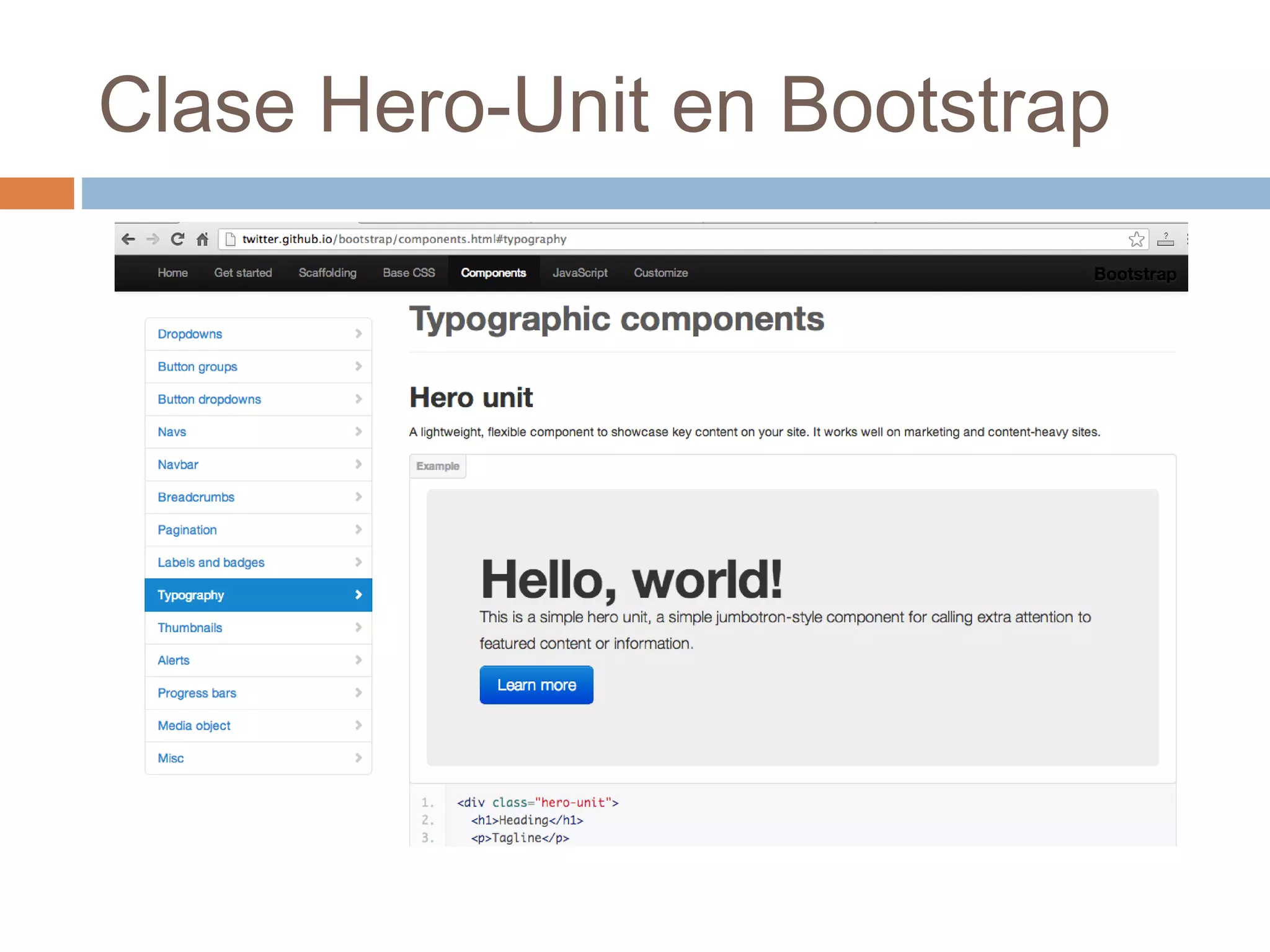This screenshot has width=1270, height=952.
Task: Click chevron on Navs row
Action: (x=358, y=432)
